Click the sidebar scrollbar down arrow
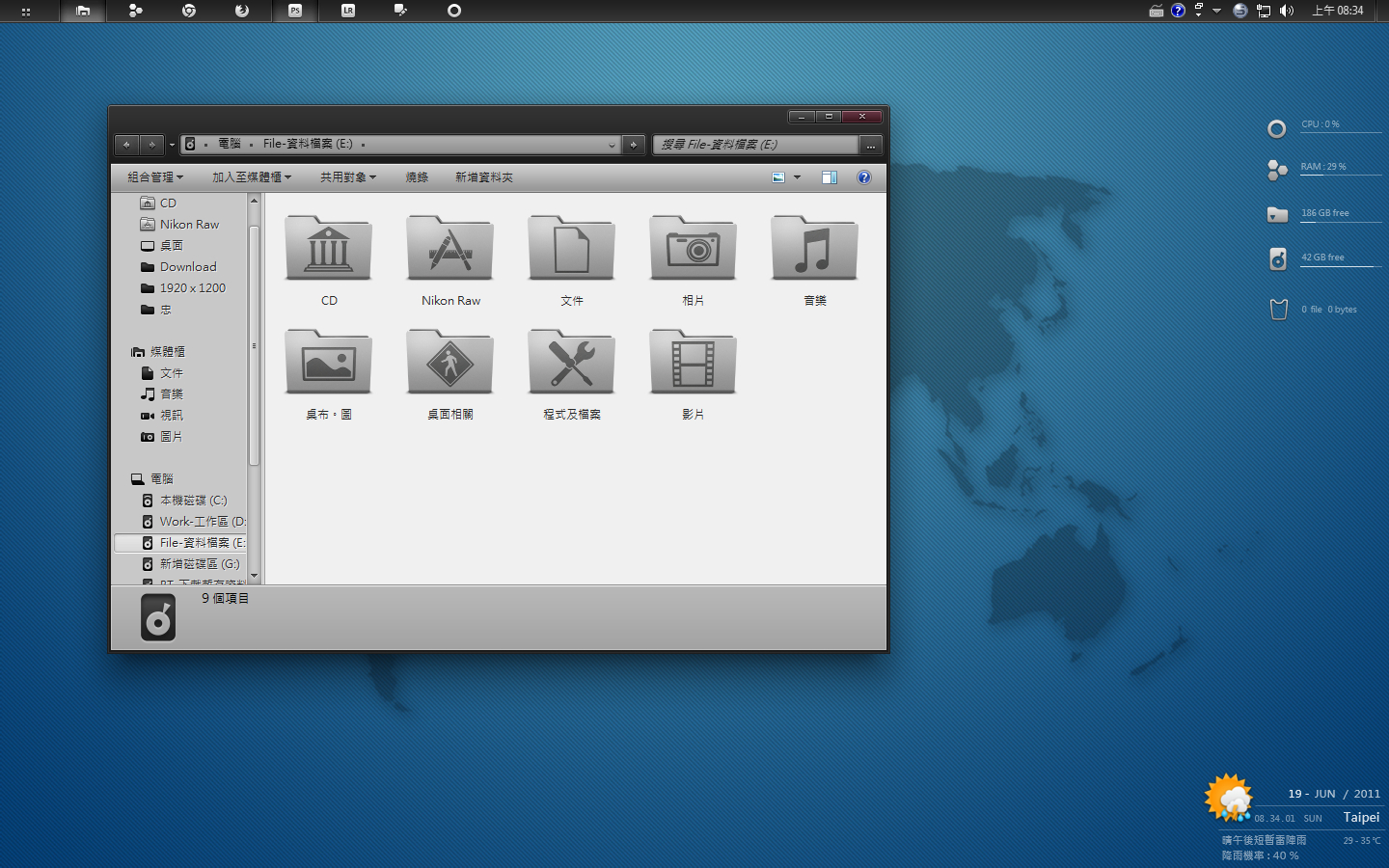1389x868 pixels. 255,576
